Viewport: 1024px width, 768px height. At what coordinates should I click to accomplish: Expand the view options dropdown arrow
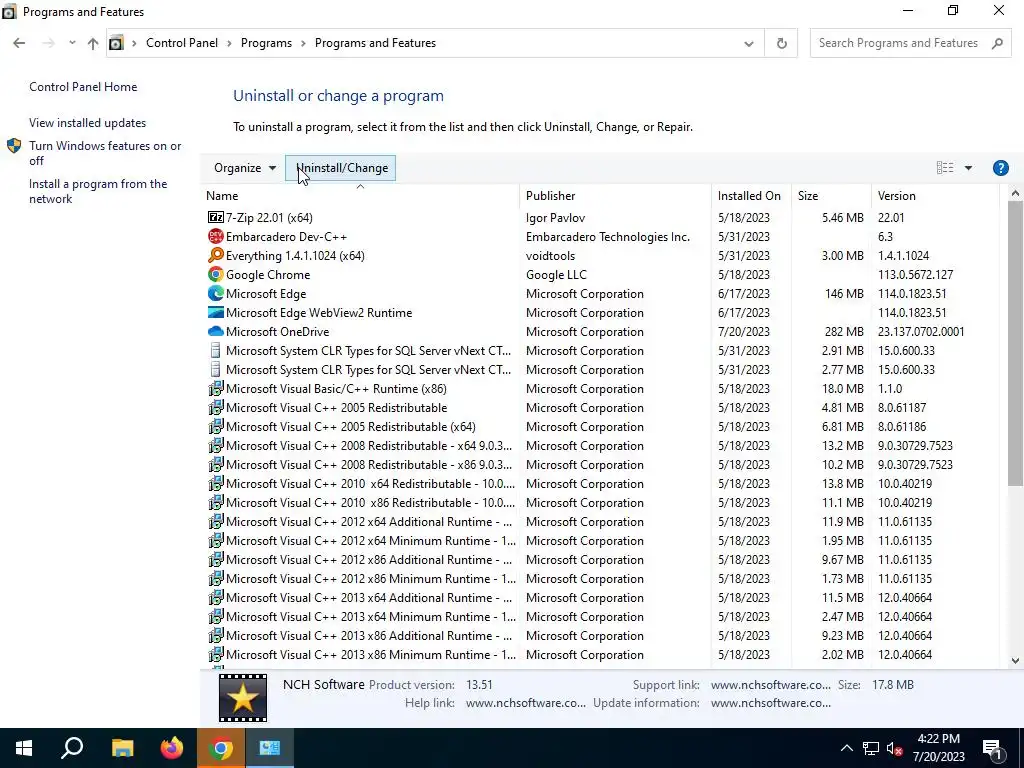coord(968,168)
